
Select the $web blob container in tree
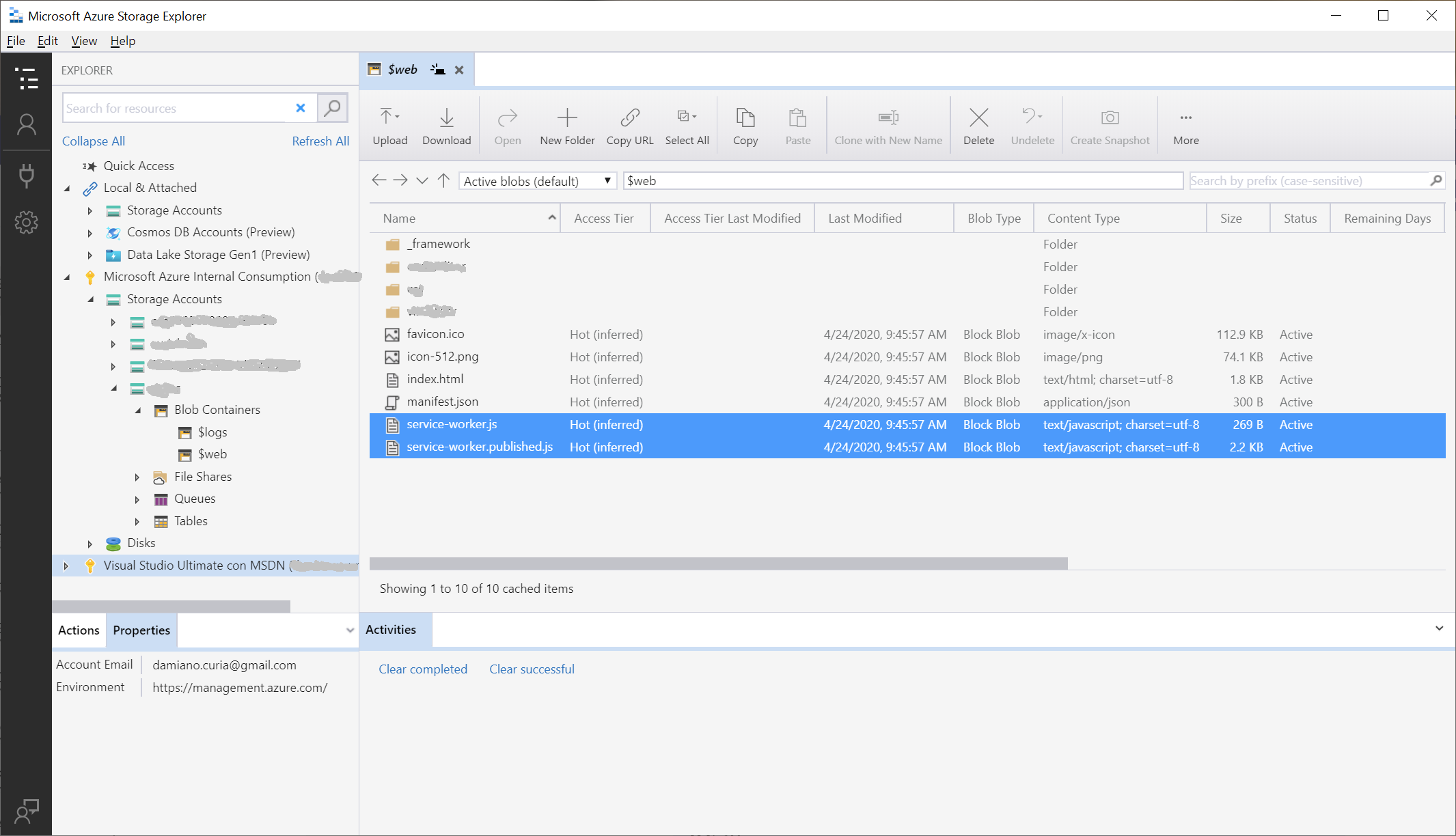point(212,454)
